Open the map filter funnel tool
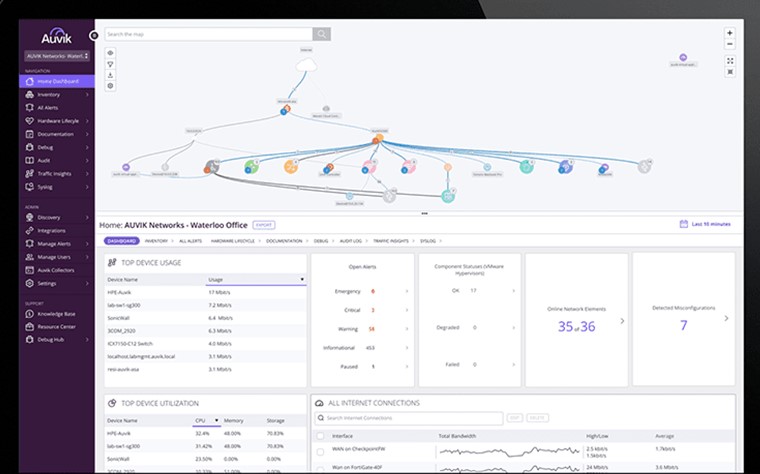The height and width of the screenshot is (474, 760). tap(111, 64)
